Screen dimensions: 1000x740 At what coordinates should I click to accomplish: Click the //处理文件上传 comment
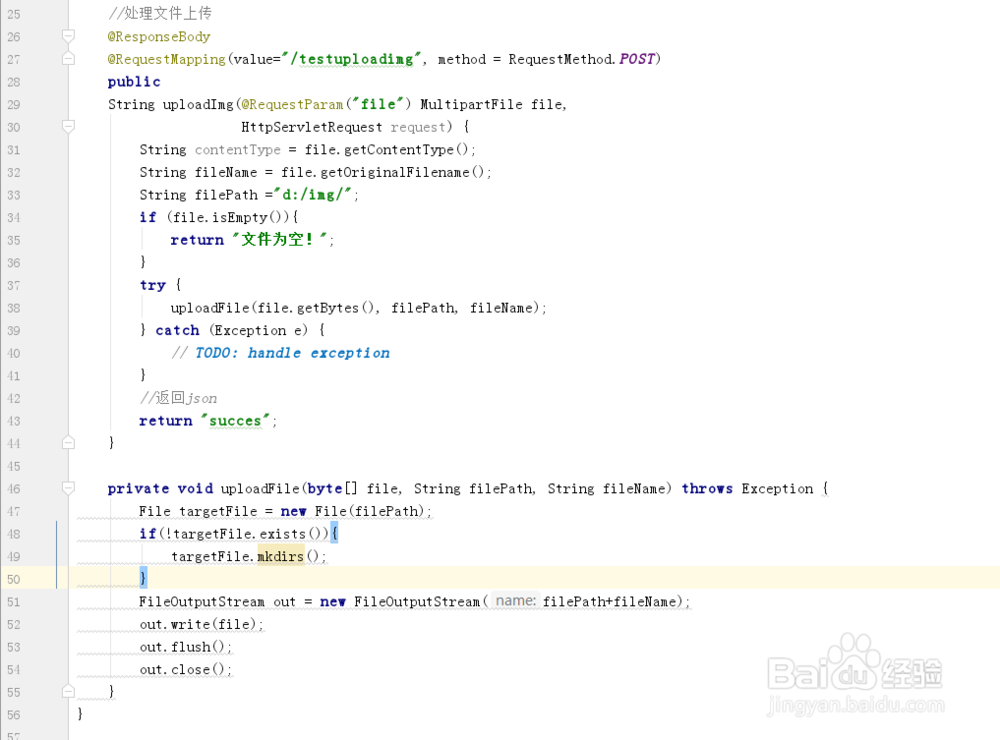[159, 13]
